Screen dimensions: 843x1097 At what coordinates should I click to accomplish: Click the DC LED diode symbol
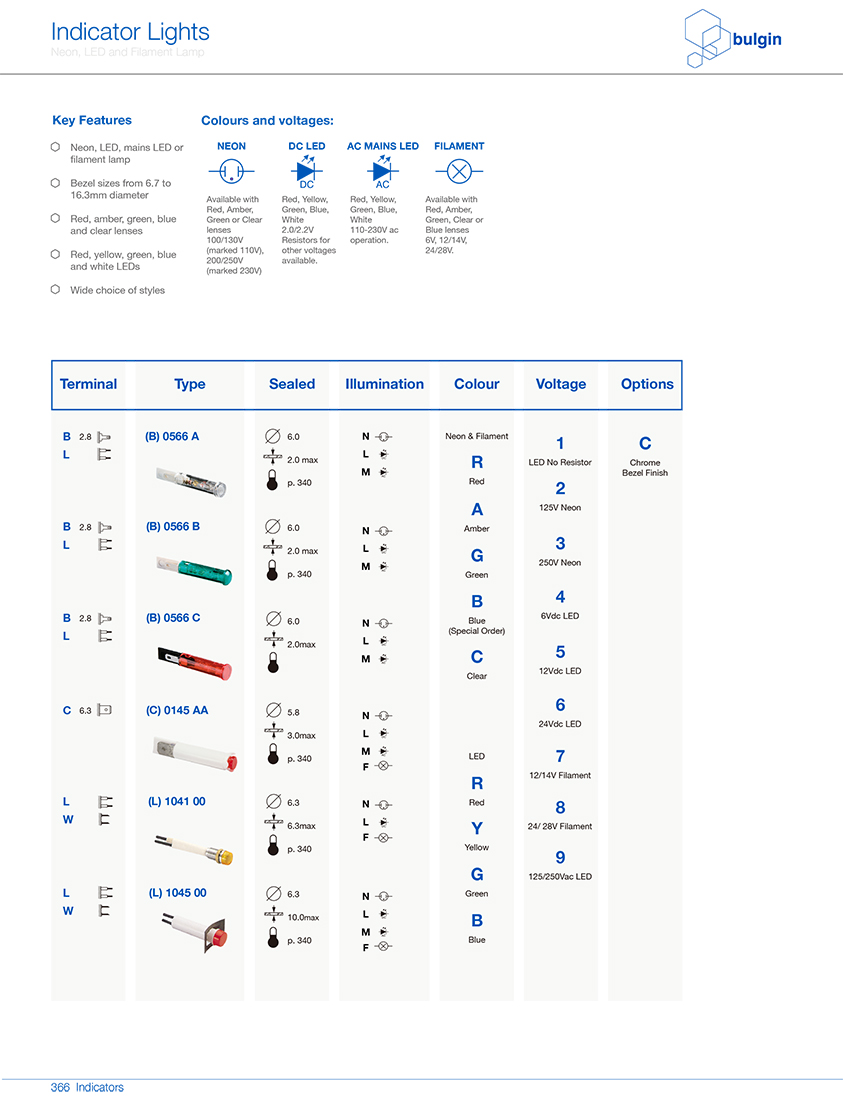(307, 170)
